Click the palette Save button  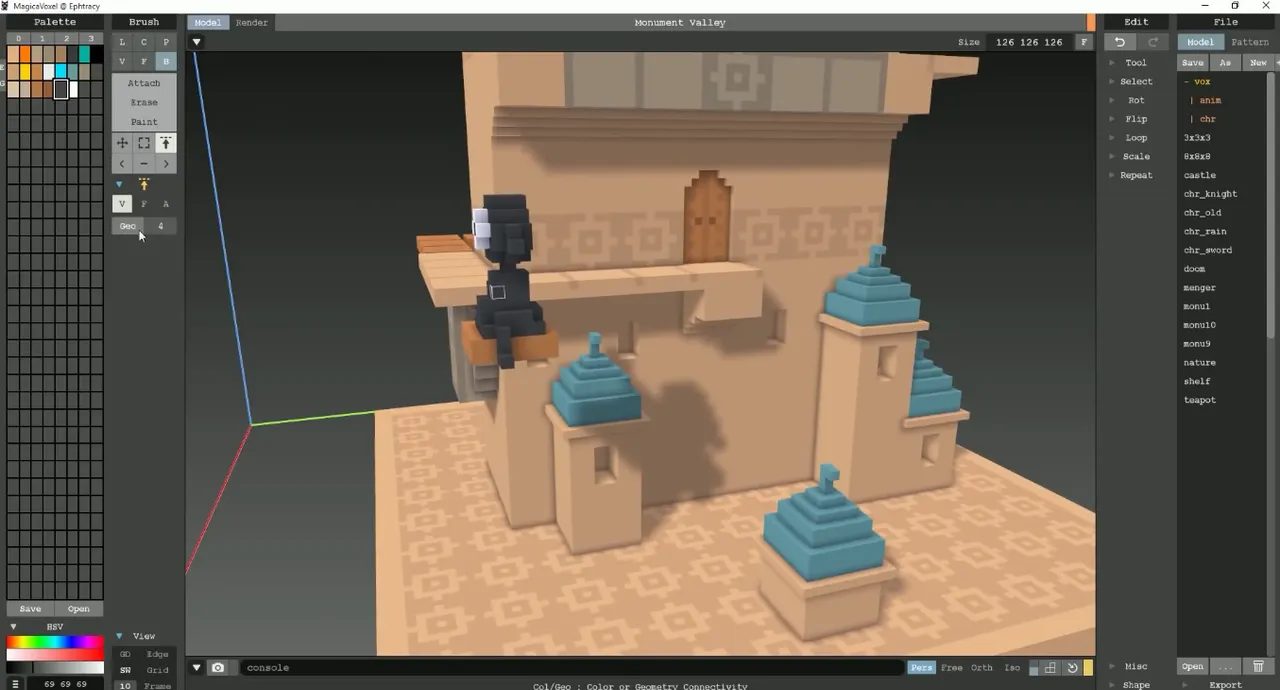click(31, 609)
